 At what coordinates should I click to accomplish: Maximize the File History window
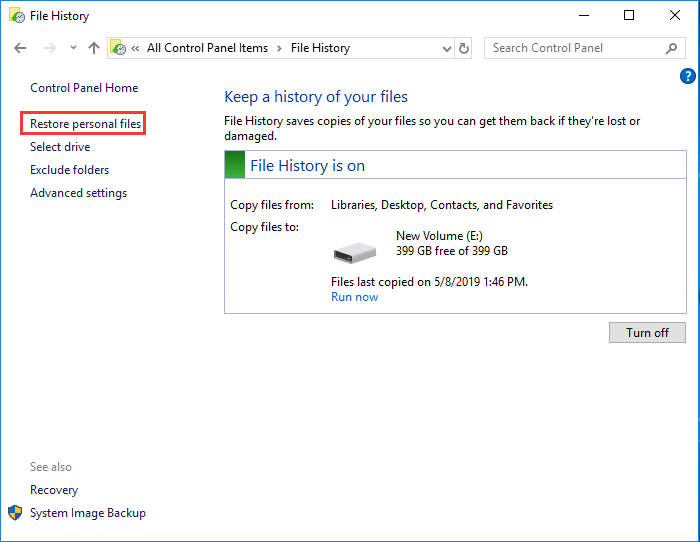pos(629,16)
